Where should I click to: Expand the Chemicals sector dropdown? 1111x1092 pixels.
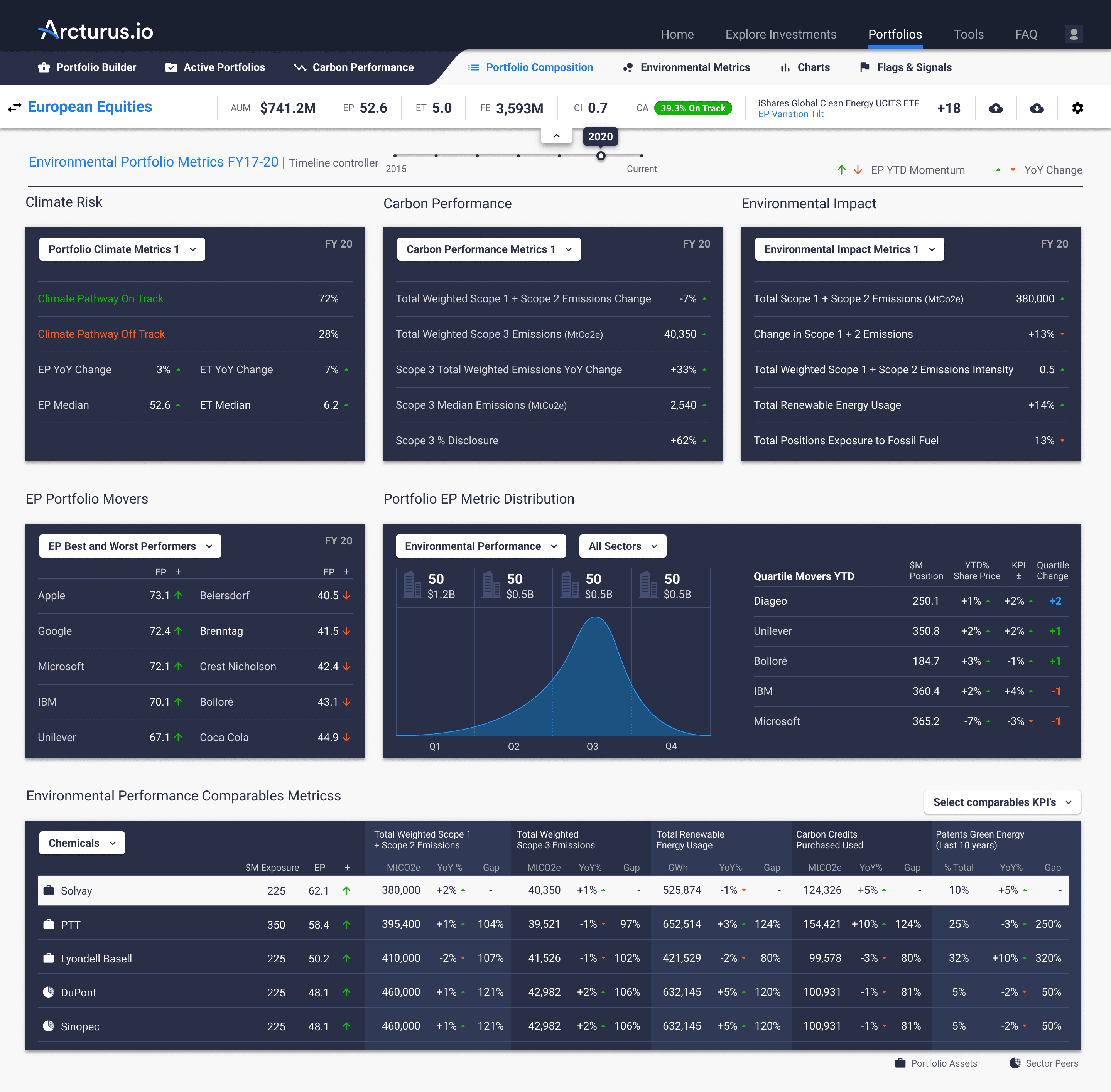coord(81,843)
